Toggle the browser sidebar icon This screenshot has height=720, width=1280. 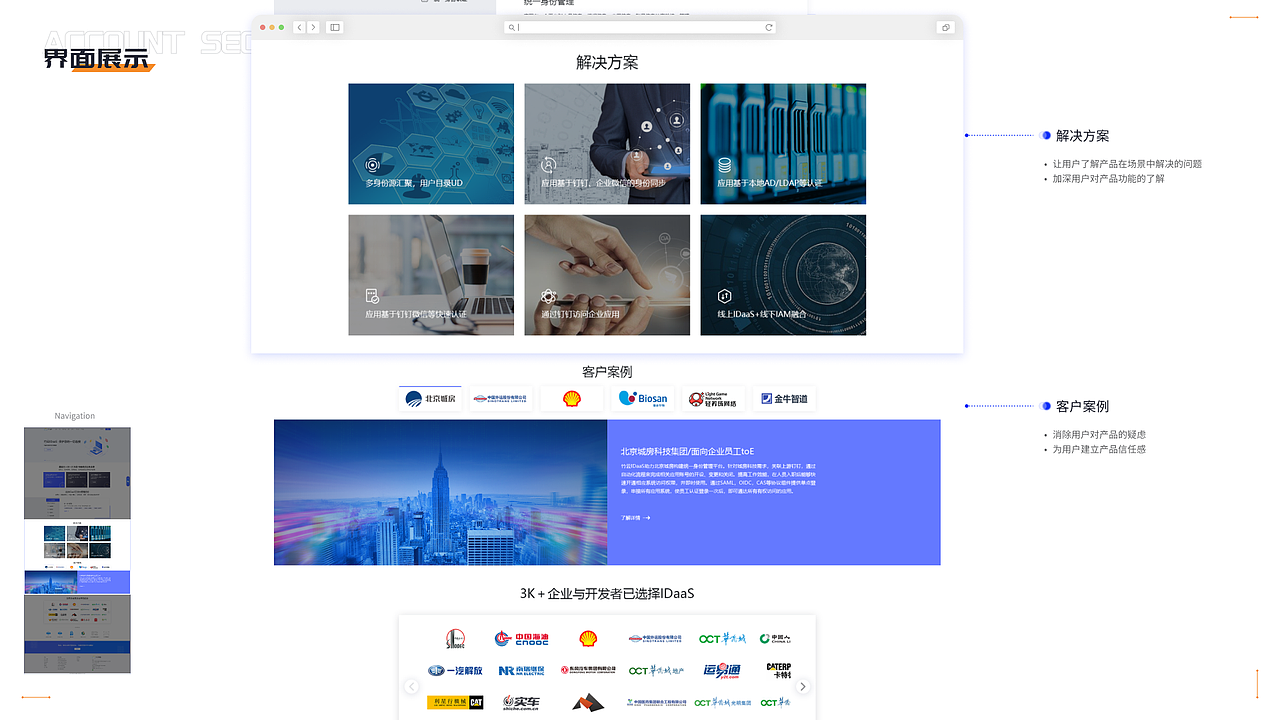335,28
